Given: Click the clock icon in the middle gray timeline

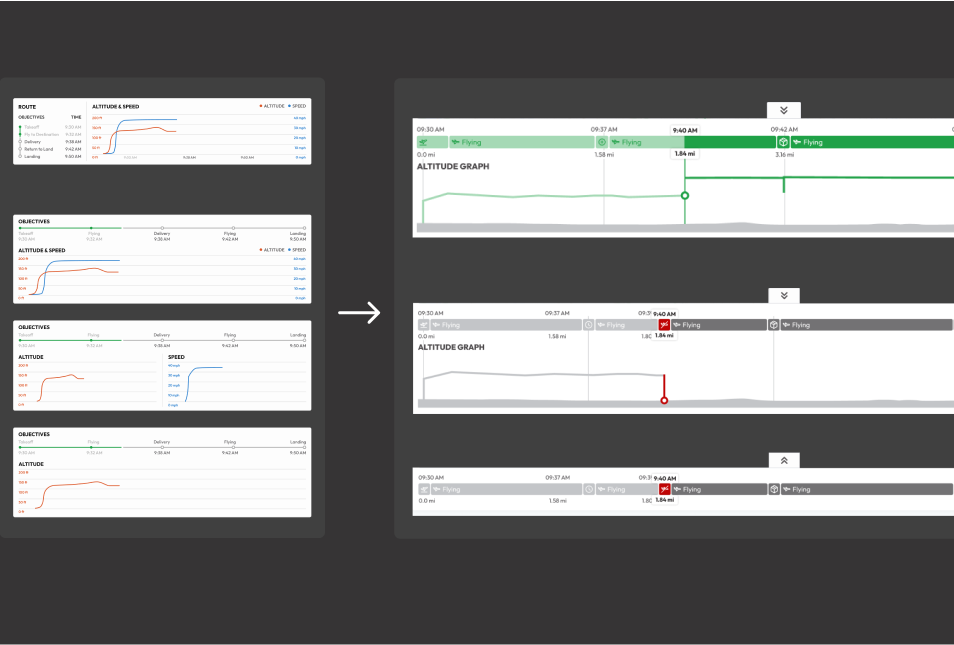Looking at the screenshot, I should pos(588,324).
